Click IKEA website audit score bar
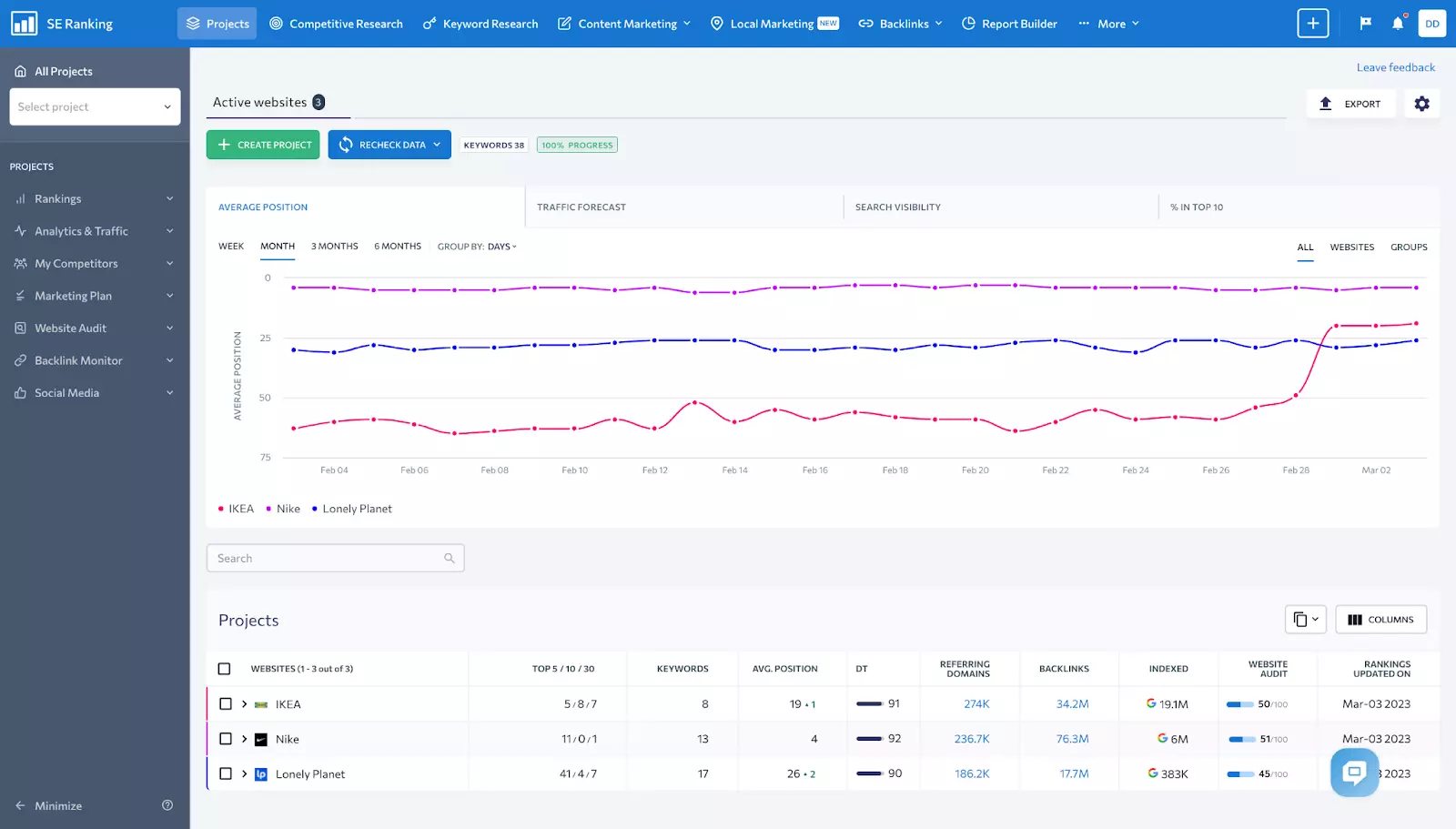1456x829 pixels. (x=1240, y=704)
